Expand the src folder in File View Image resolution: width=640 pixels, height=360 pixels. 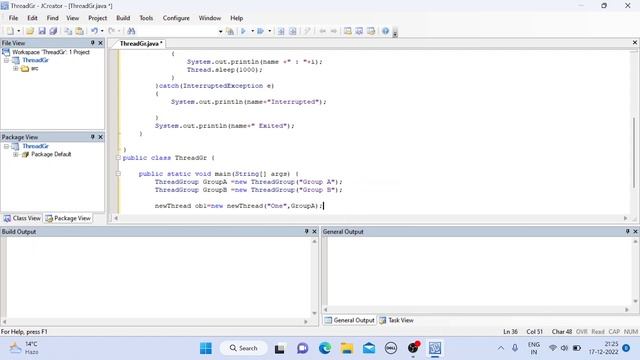pos(16,69)
